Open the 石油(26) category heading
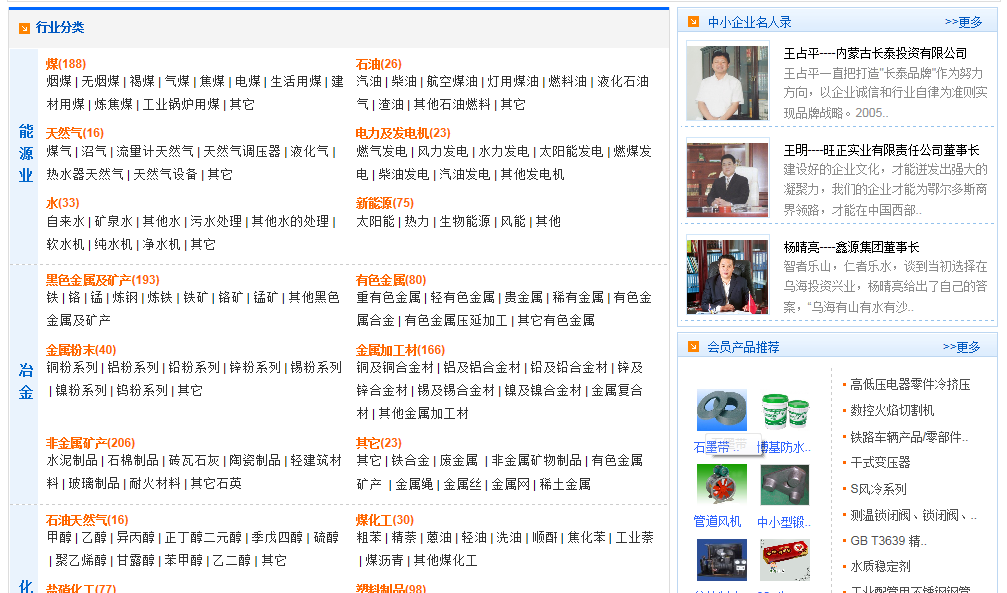The image size is (1007, 593). point(379,64)
